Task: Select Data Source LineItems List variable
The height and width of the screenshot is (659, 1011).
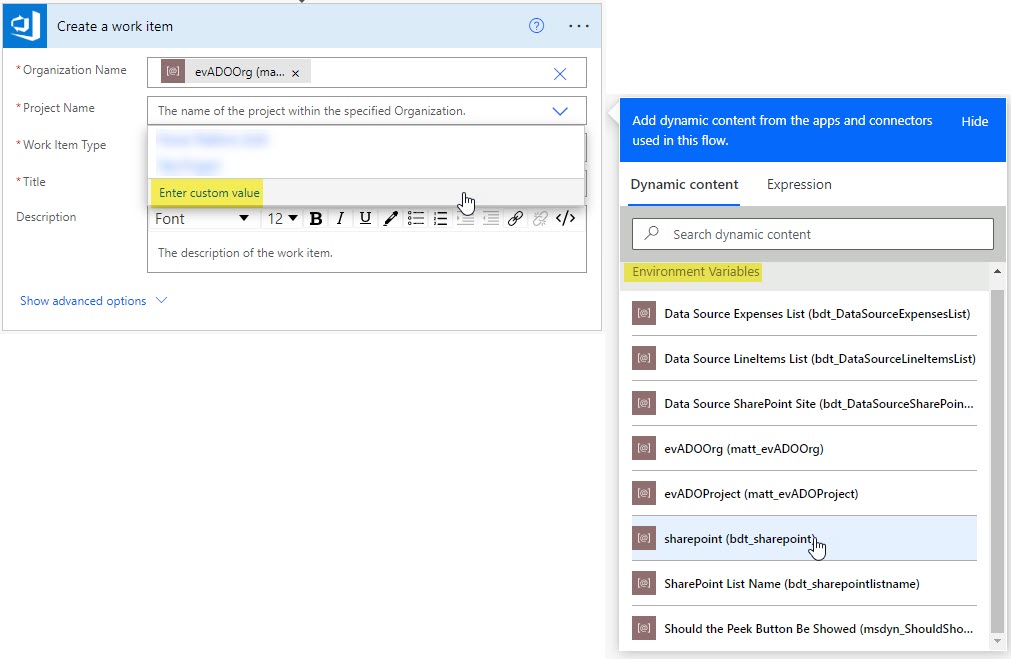Action: [804, 359]
